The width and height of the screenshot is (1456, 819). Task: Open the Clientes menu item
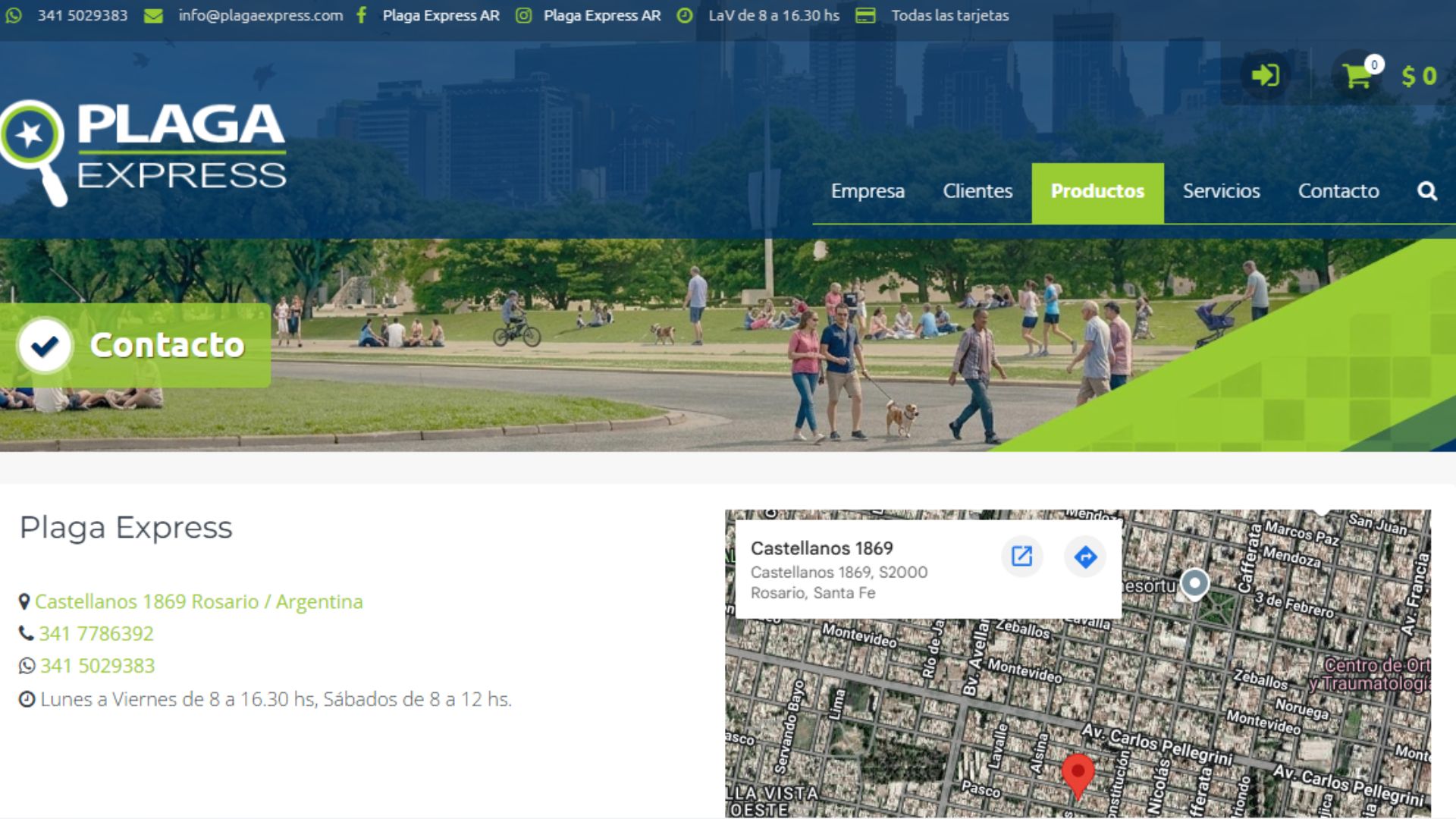coord(977,191)
